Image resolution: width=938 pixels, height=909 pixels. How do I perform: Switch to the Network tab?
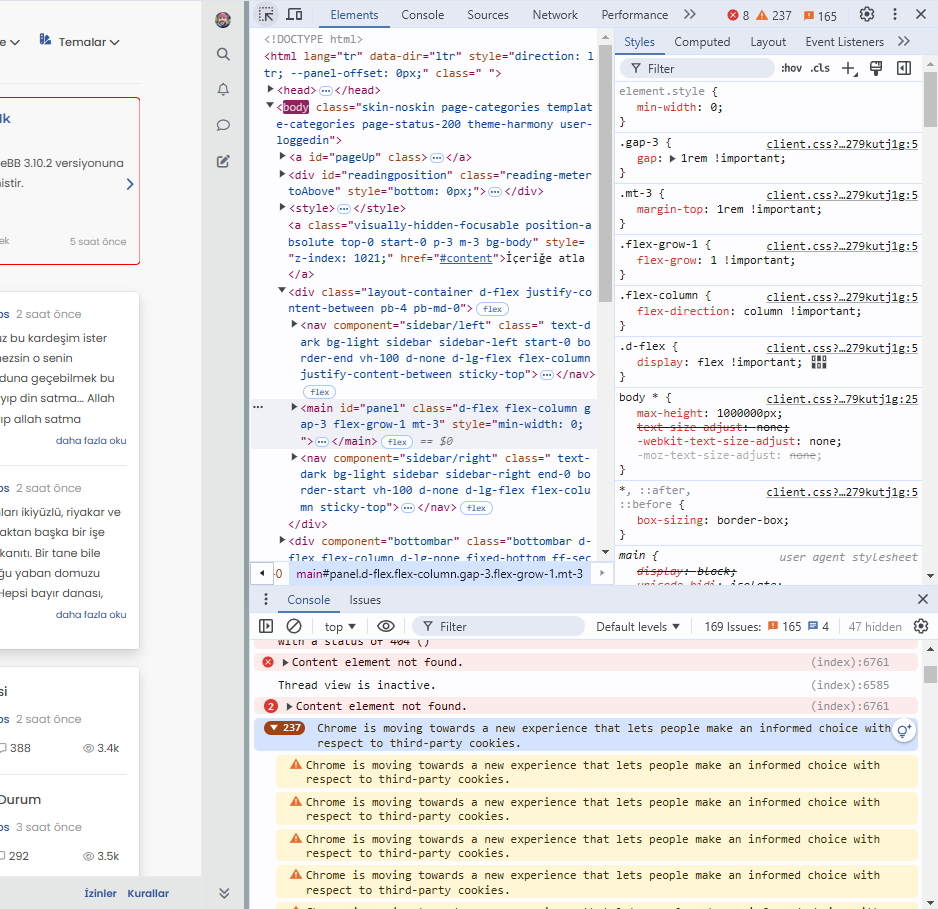tap(555, 15)
